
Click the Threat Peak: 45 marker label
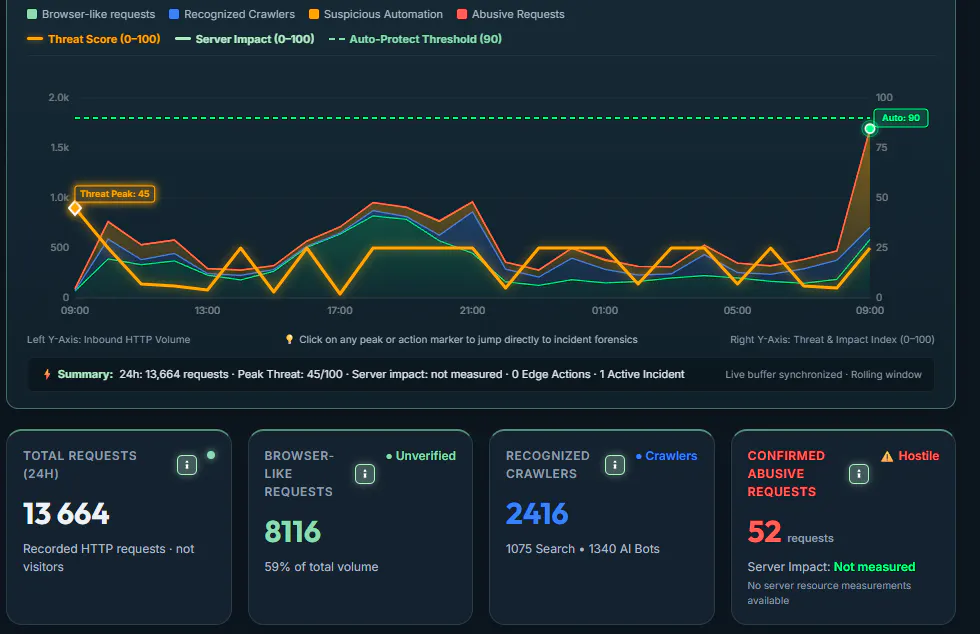pos(114,194)
